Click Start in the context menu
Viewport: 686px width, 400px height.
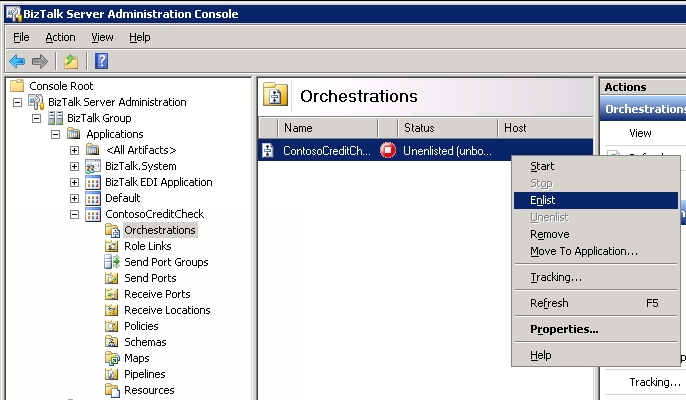[x=542, y=166]
